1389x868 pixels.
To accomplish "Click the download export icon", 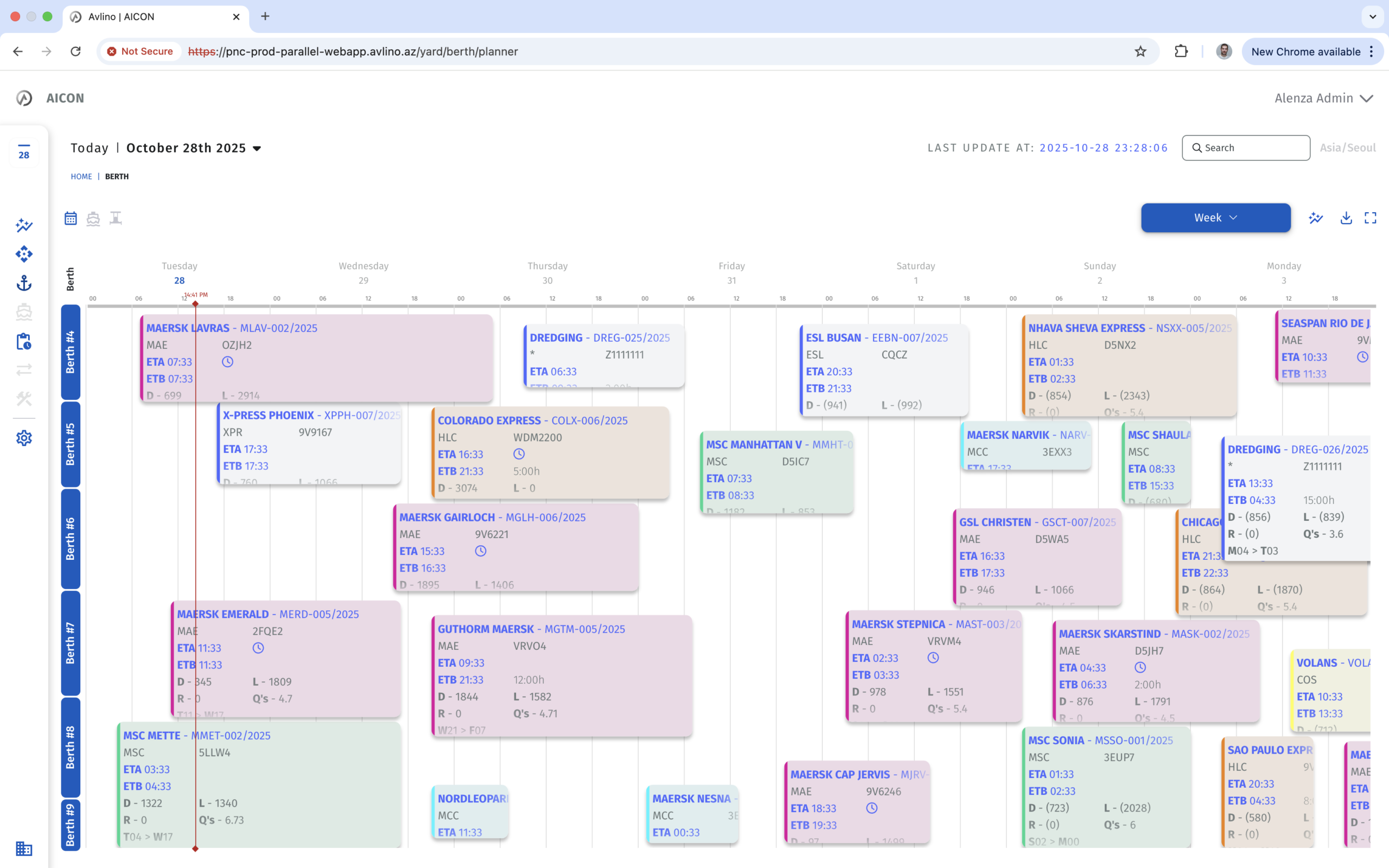I will (1346, 218).
